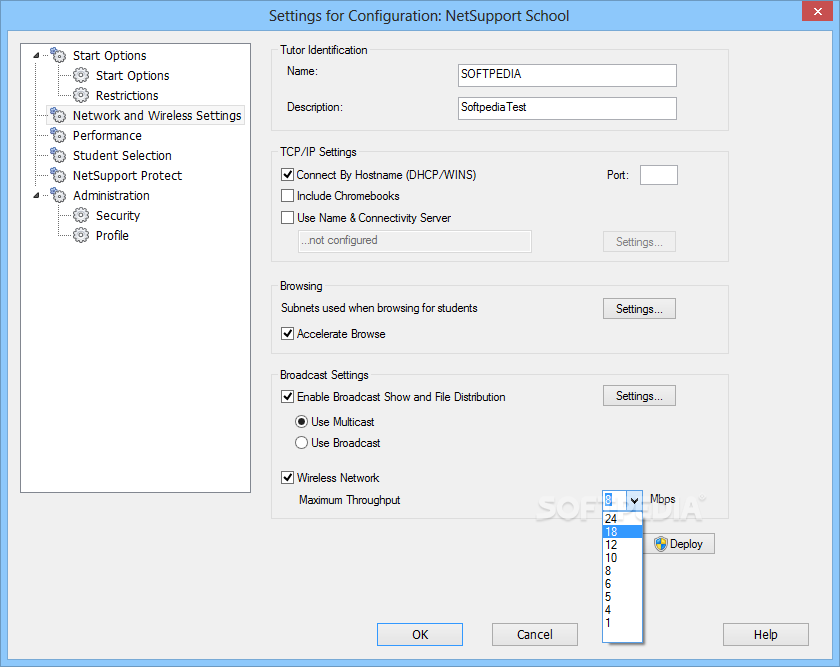Screen dimensions: 840x667
Task: Choose 6 Mbps from the throughput list
Action: (622, 583)
